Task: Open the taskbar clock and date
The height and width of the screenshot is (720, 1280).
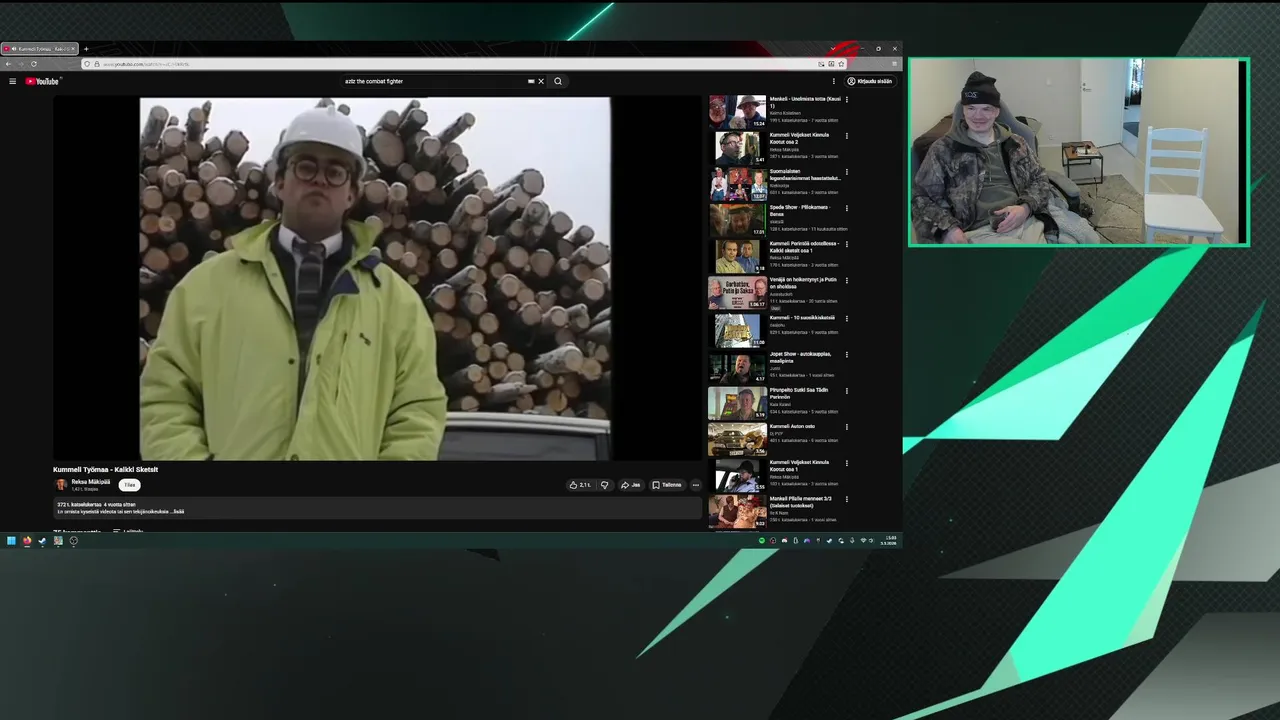Action: pyautogui.click(x=890, y=540)
